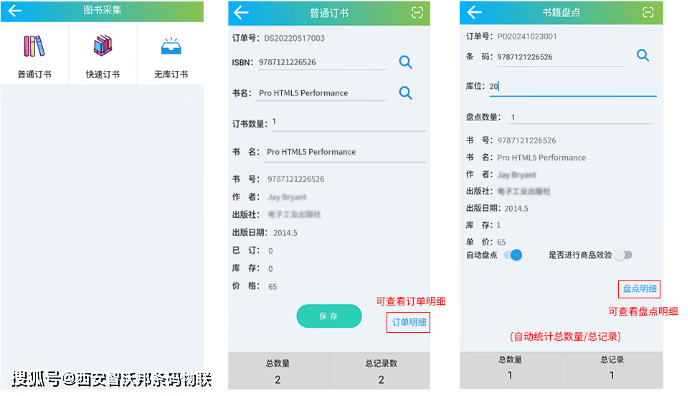The image size is (688, 396).
Task: Select 快速订书 label in 图书采集
Action: tap(103, 74)
